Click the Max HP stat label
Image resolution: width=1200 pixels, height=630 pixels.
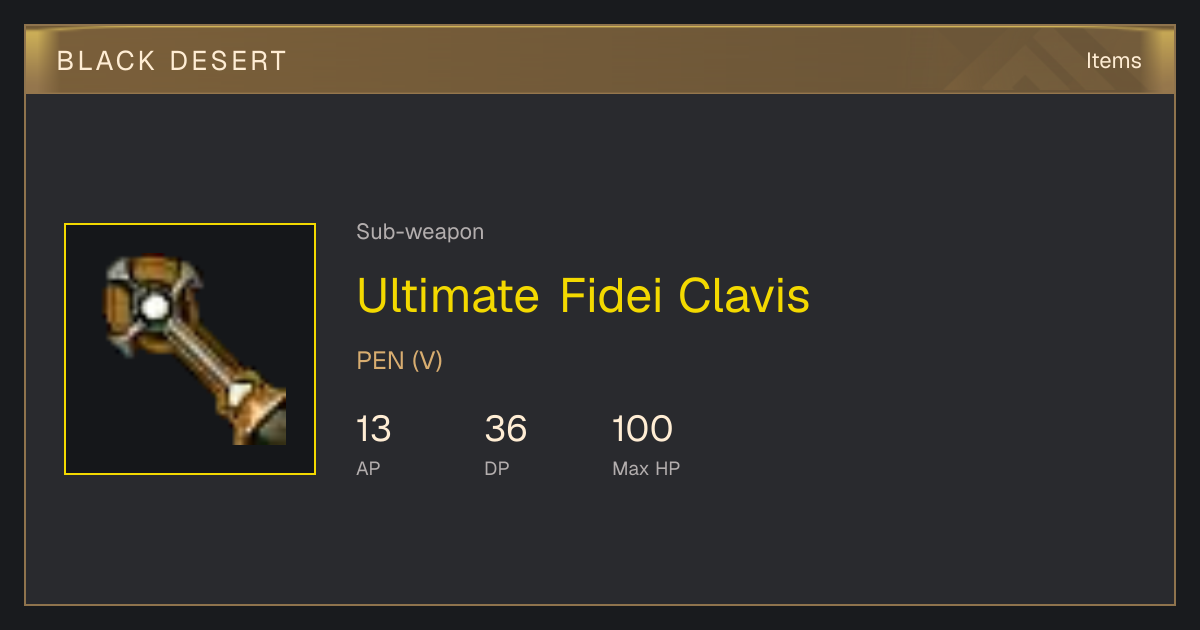pyautogui.click(x=646, y=468)
